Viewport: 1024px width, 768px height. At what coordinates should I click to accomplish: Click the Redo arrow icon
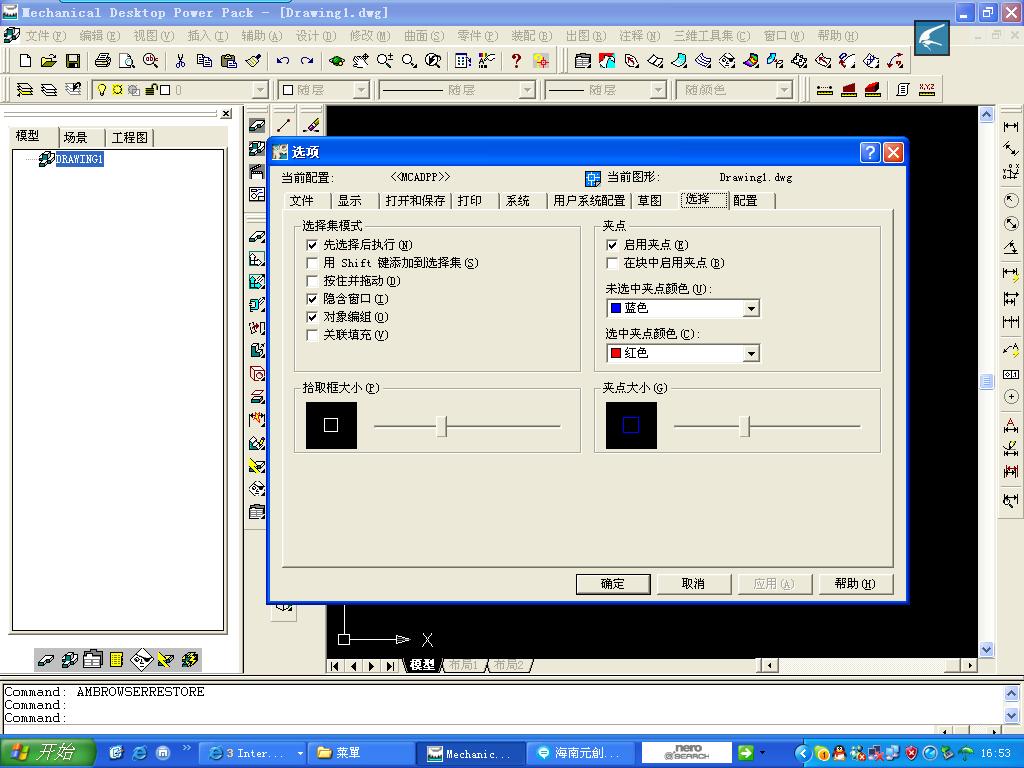click(x=307, y=61)
